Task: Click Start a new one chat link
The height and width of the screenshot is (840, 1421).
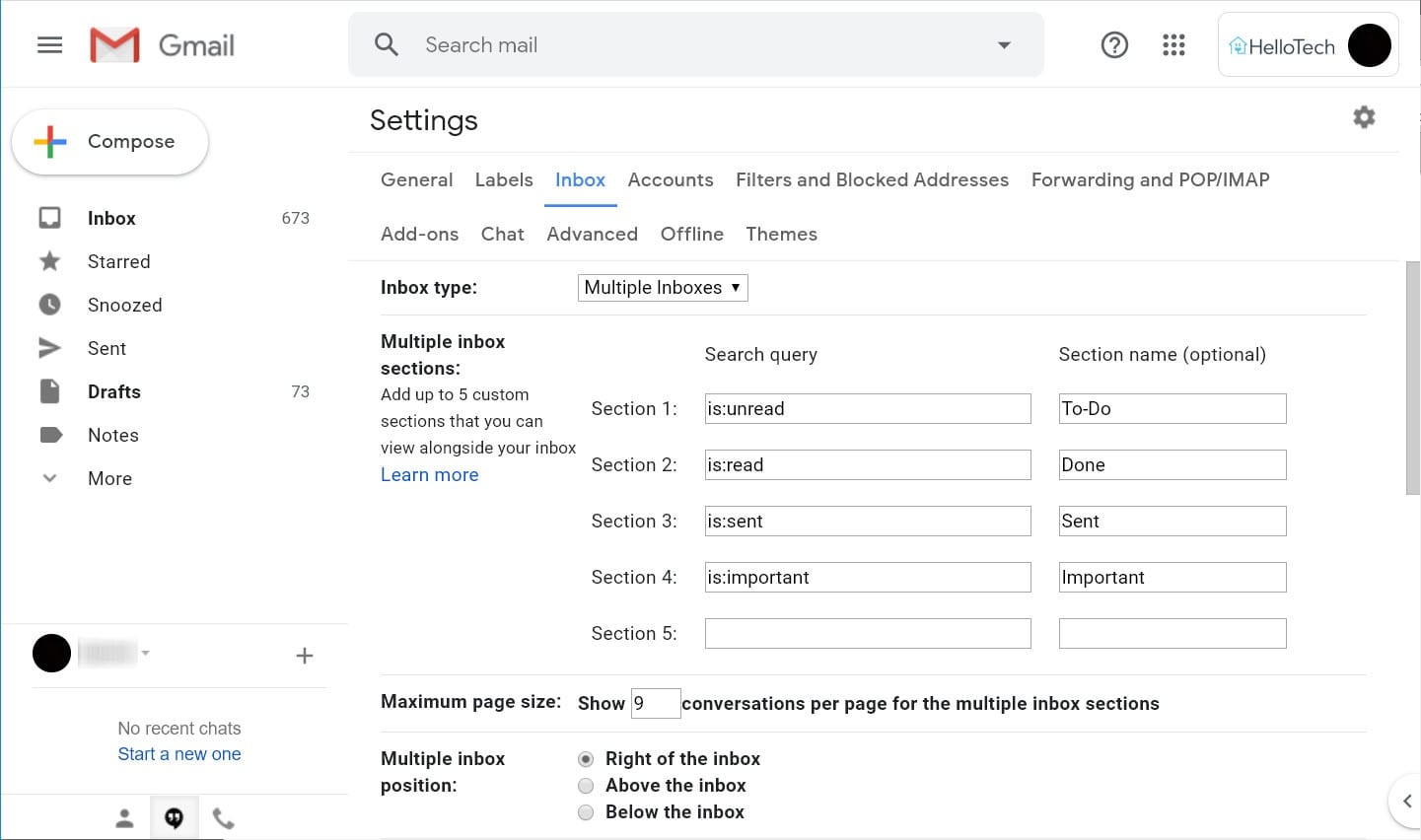Action: point(178,753)
